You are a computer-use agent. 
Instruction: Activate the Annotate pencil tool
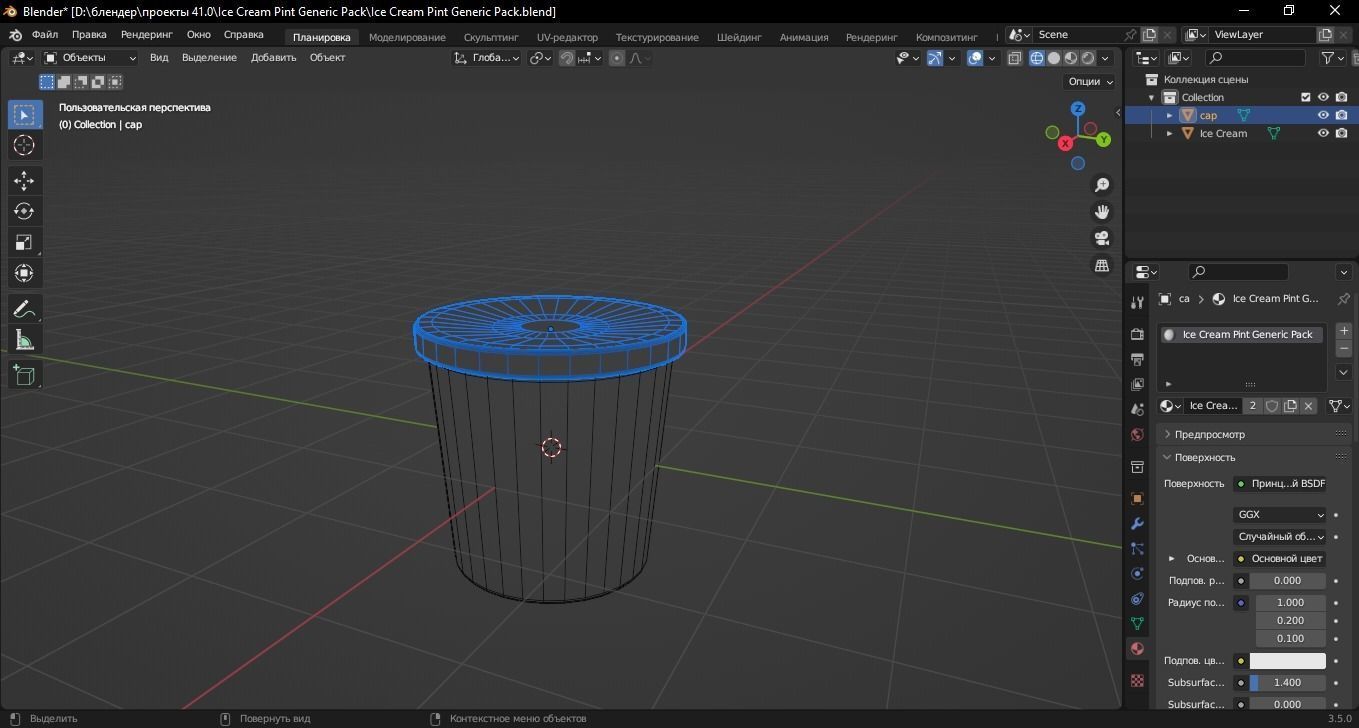(x=24, y=309)
